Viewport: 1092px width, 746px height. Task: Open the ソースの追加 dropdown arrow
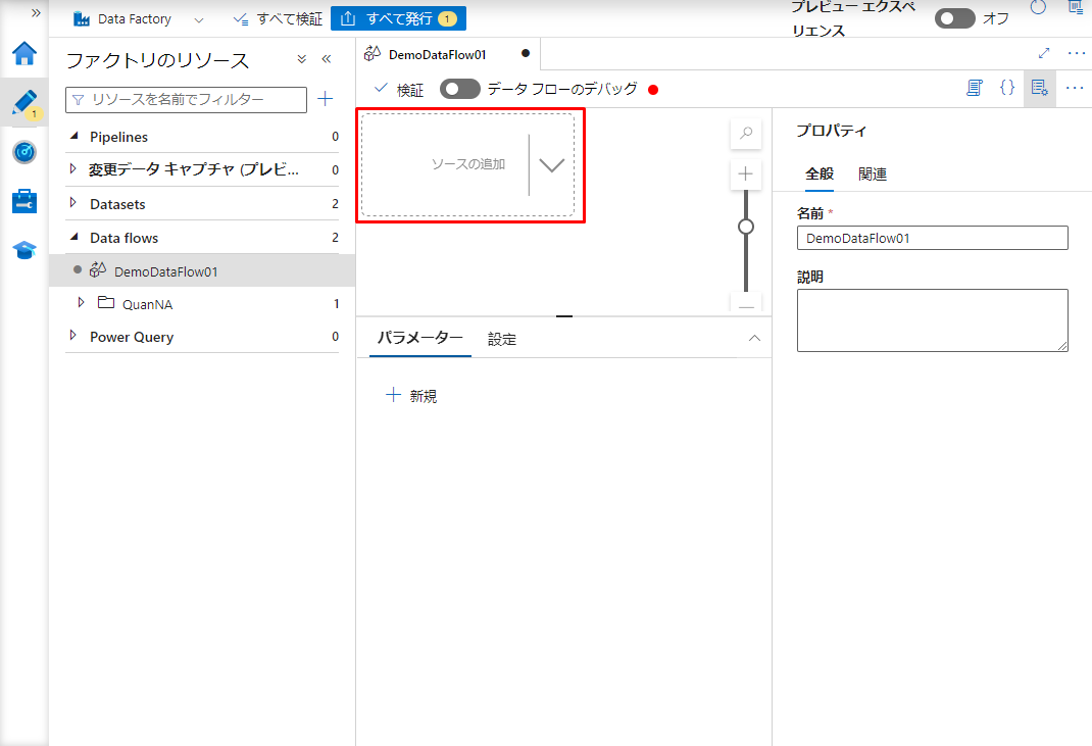(x=552, y=165)
